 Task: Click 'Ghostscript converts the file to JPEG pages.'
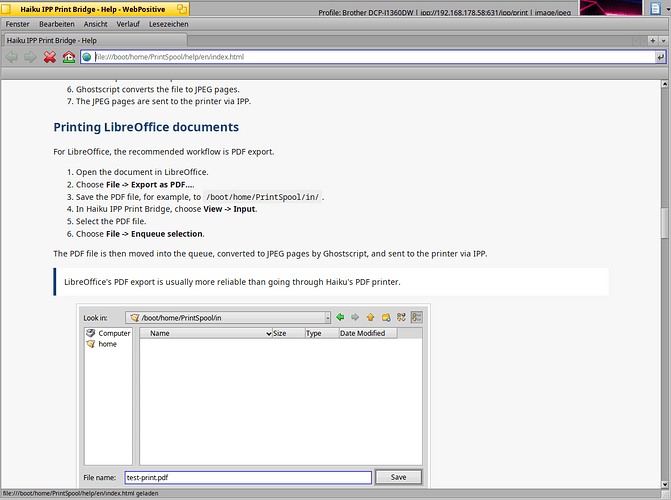pos(157,89)
